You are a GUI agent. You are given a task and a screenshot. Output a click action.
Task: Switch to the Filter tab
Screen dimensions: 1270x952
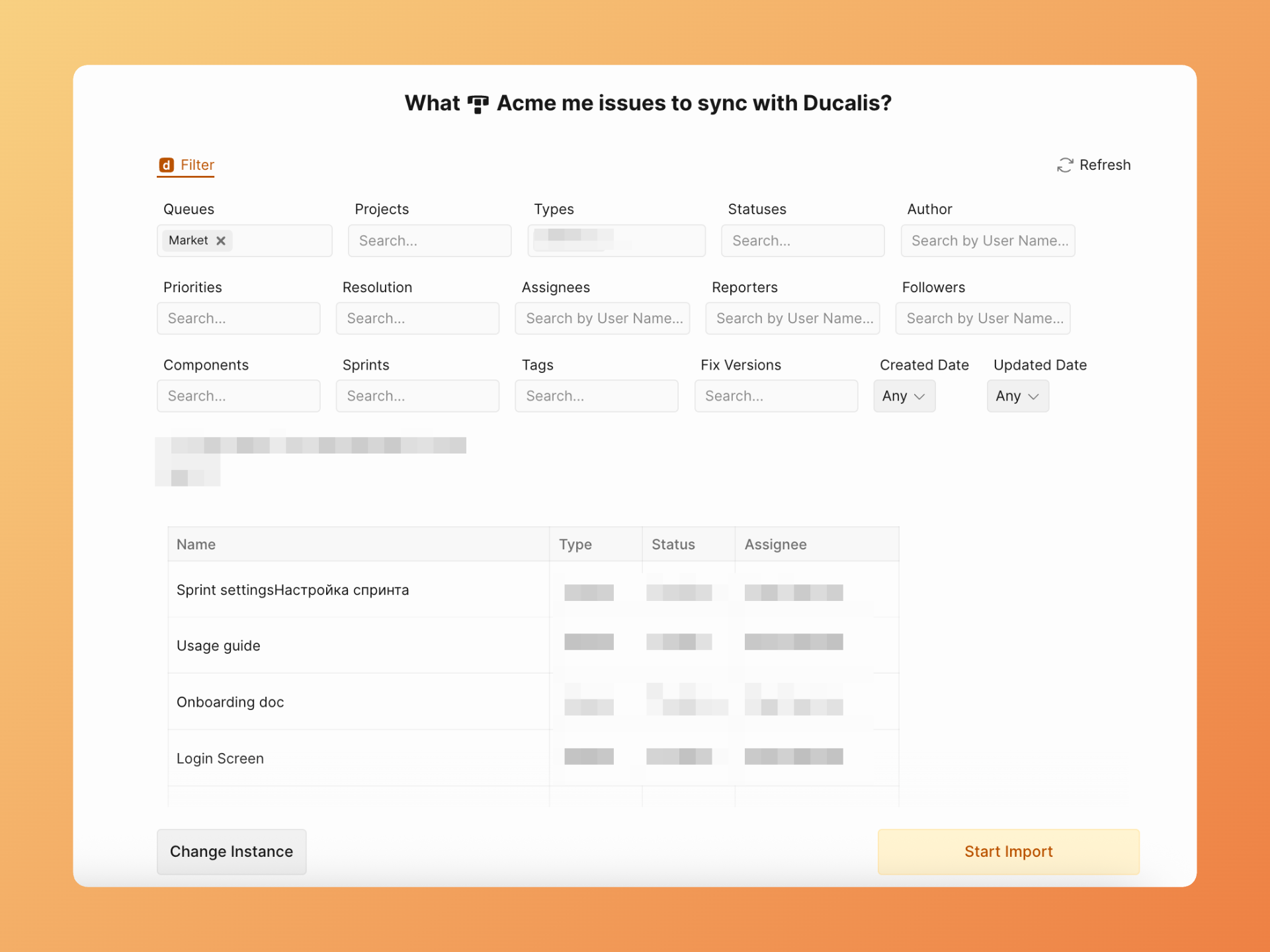196,165
